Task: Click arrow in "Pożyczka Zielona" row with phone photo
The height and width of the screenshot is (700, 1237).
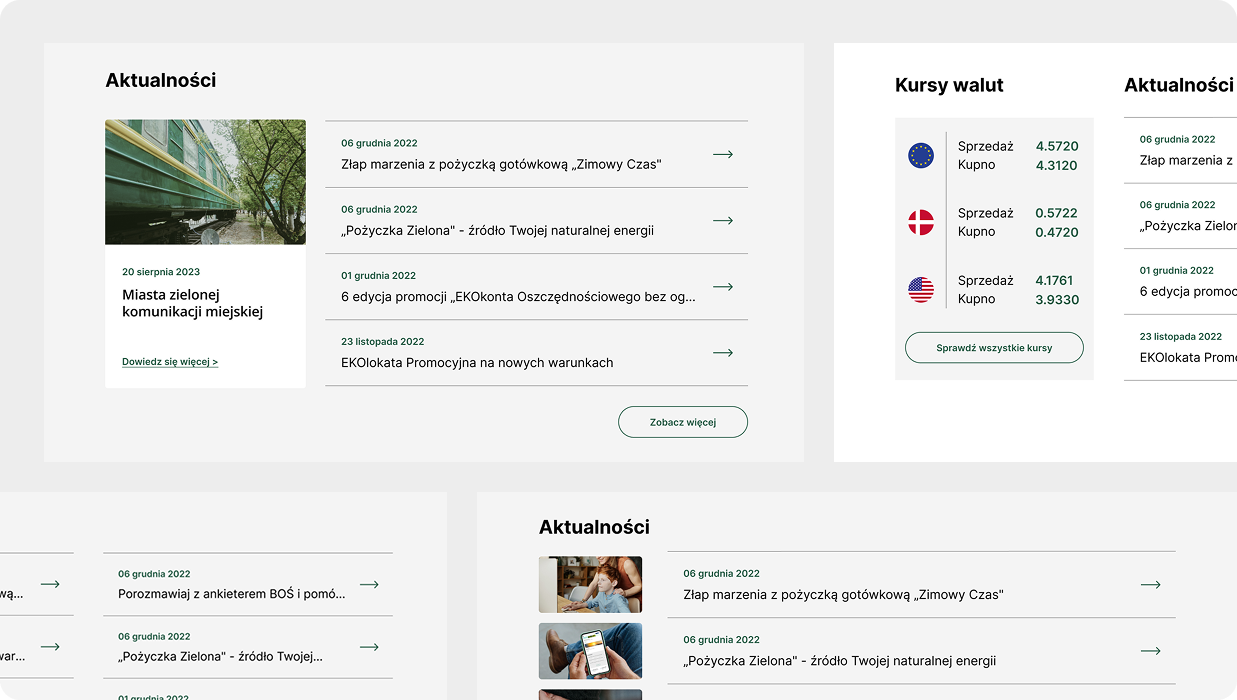Action: pos(1151,650)
